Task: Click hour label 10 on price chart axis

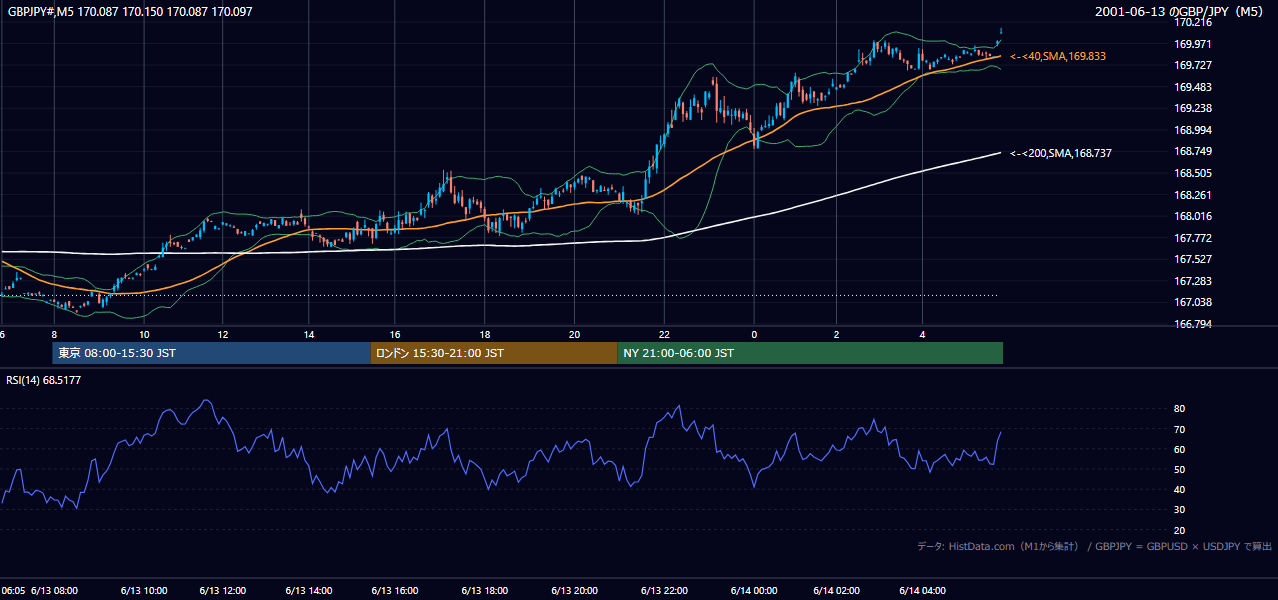Action: pyautogui.click(x=145, y=334)
